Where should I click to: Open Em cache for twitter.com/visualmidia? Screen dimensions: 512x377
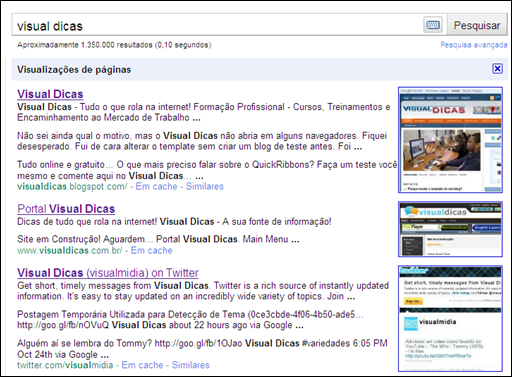point(142,365)
